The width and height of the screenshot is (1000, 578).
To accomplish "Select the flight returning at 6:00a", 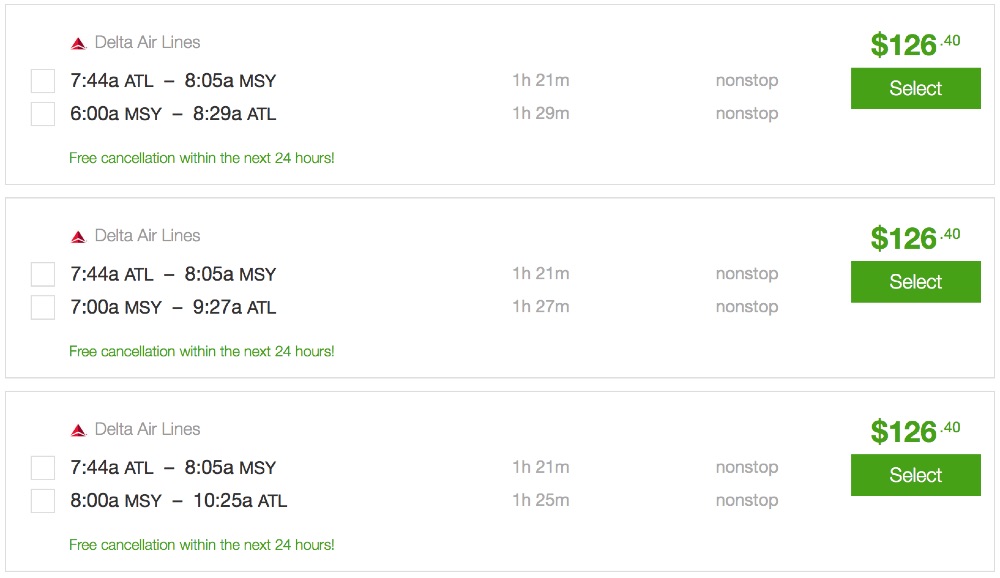I will tap(915, 88).
